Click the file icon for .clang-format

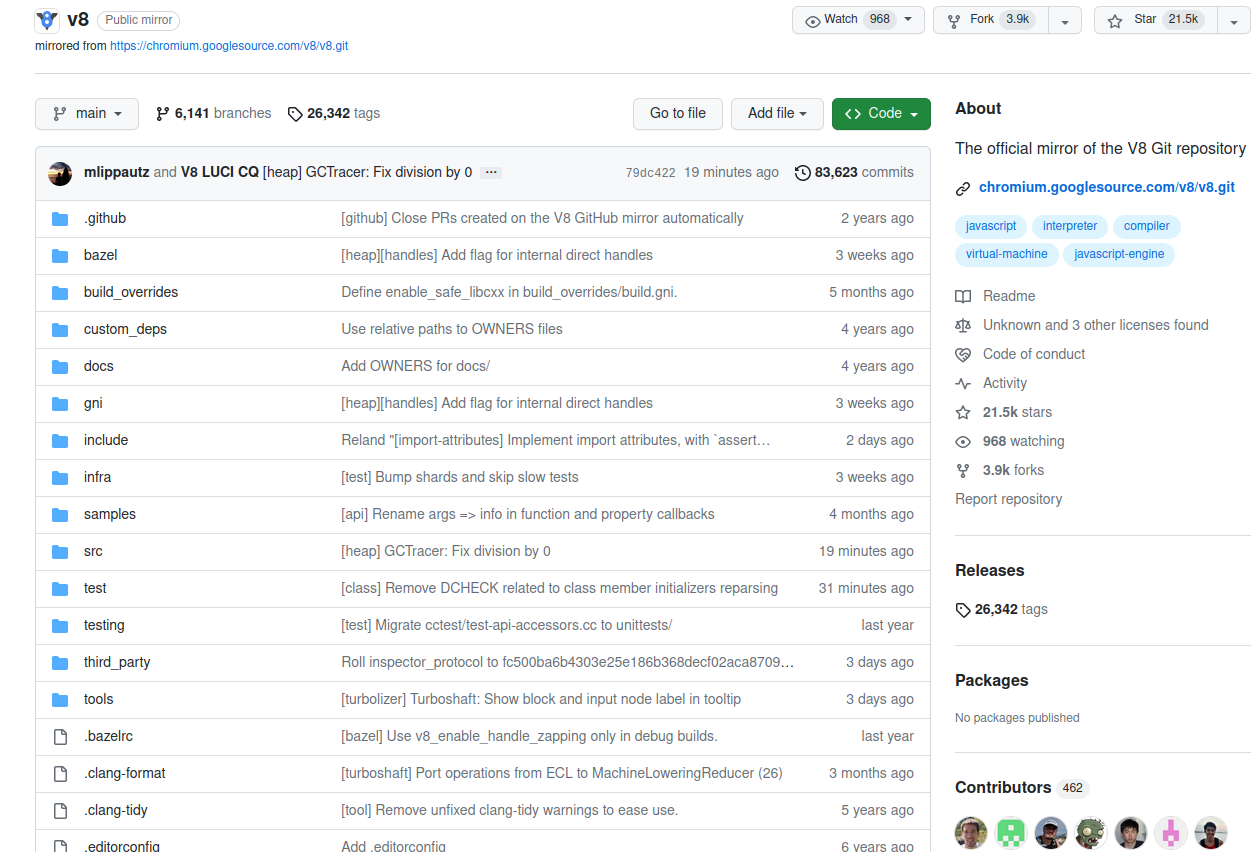(x=60, y=774)
